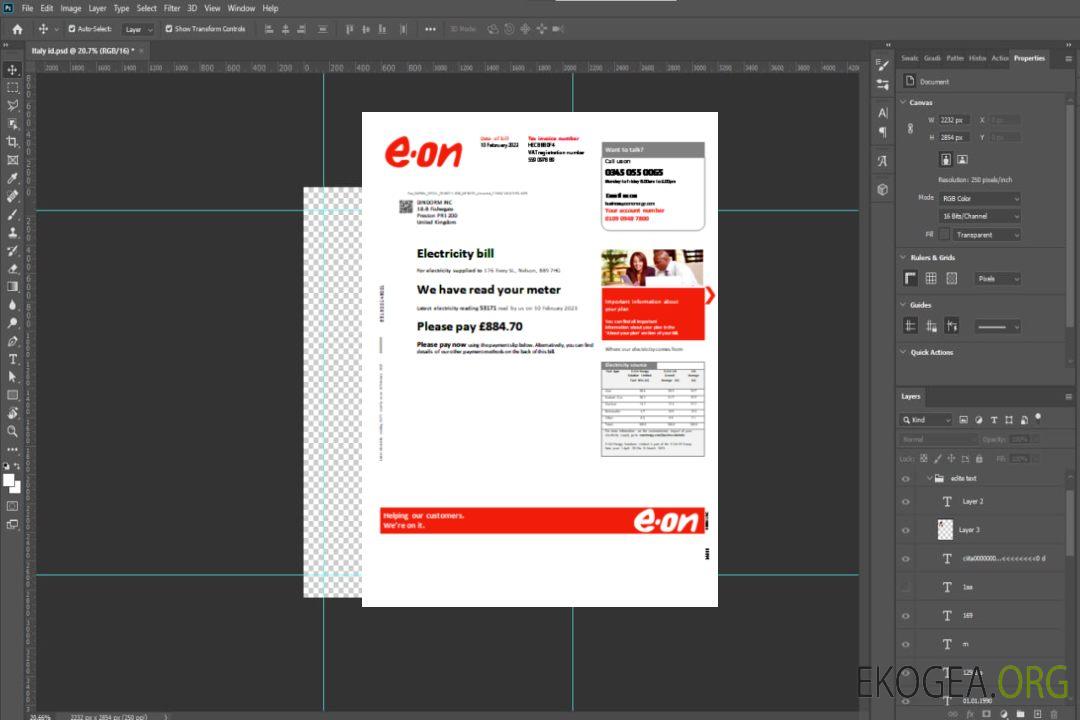Select the Horizontal Type tool
Viewport: 1080px width, 720px height.
pos(13,358)
